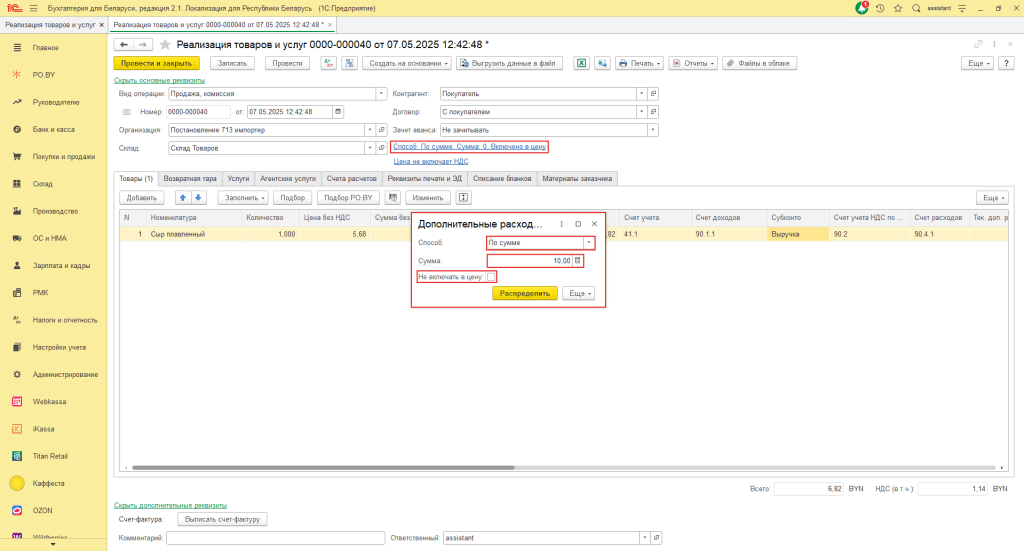Add document to favorites with the star

(x=165, y=44)
